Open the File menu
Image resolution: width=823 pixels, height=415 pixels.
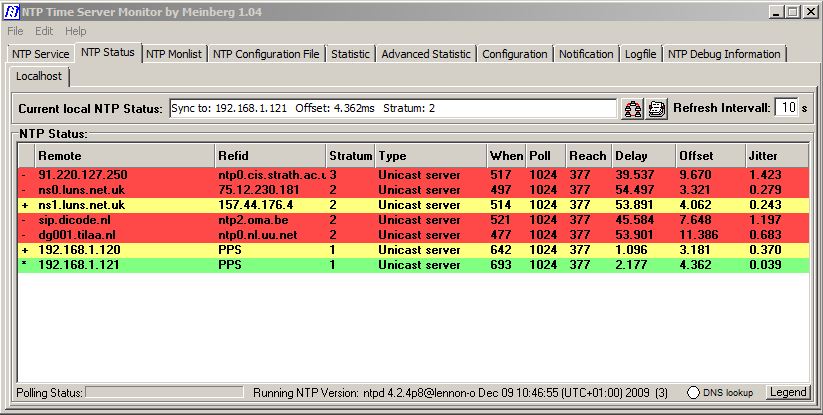point(15,31)
